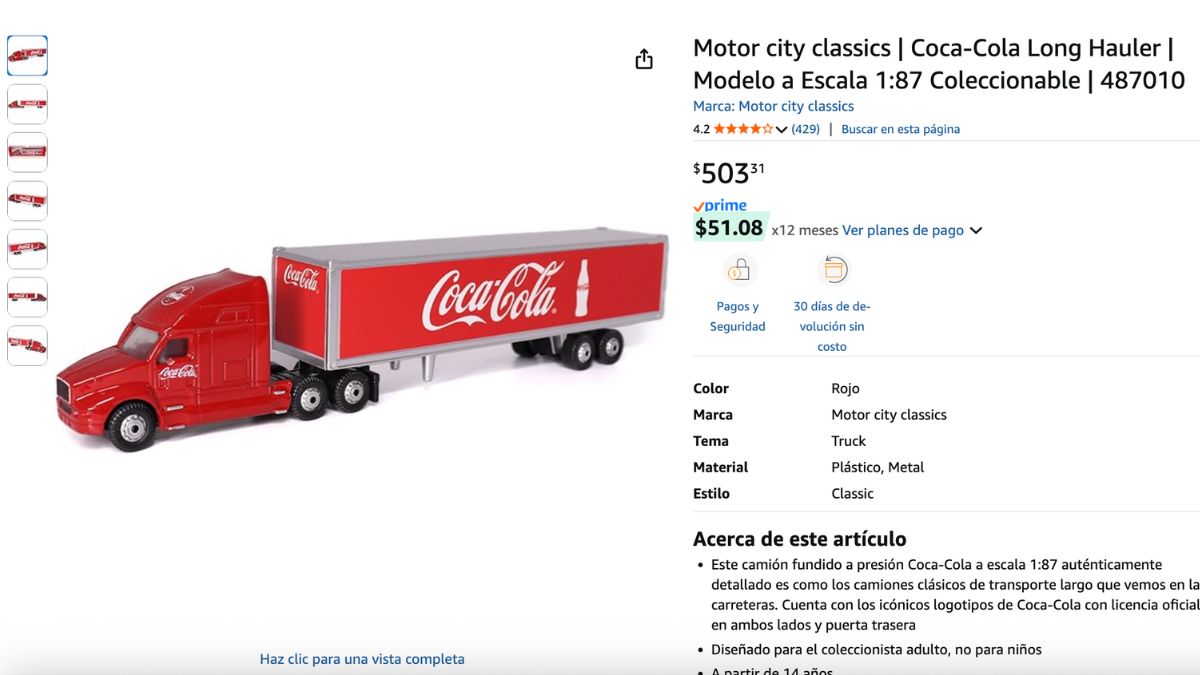Select the first truck thumbnail
Screen dimensions: 1200x675
27,56
